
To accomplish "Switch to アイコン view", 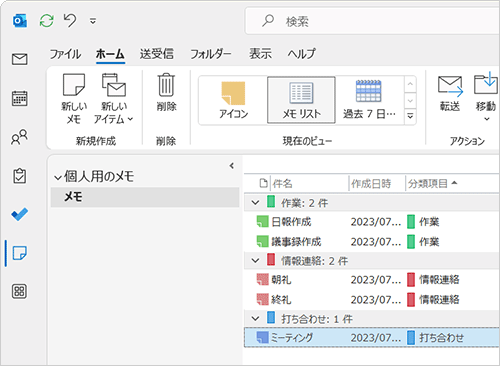I will [x=233, y=100].
